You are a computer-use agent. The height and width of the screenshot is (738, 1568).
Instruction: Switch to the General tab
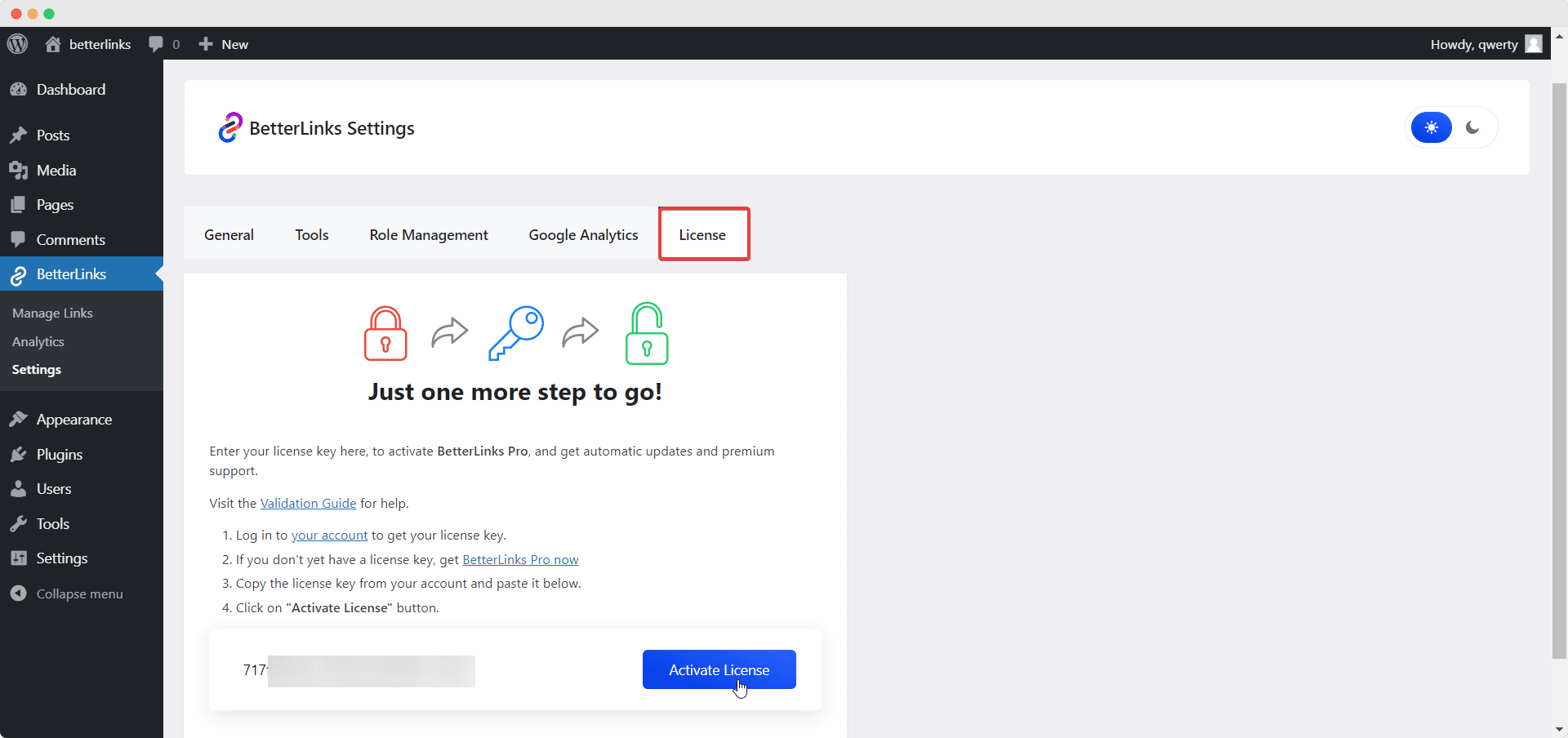[x=229, y=235]
